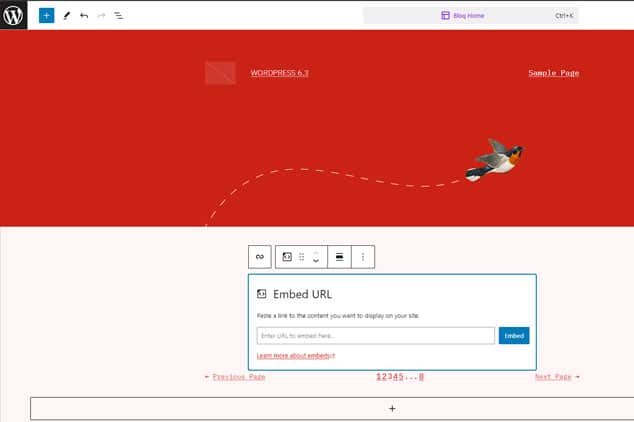Grab the block drag handle
This screenshot has height=422, width=634.
[302, 257]
